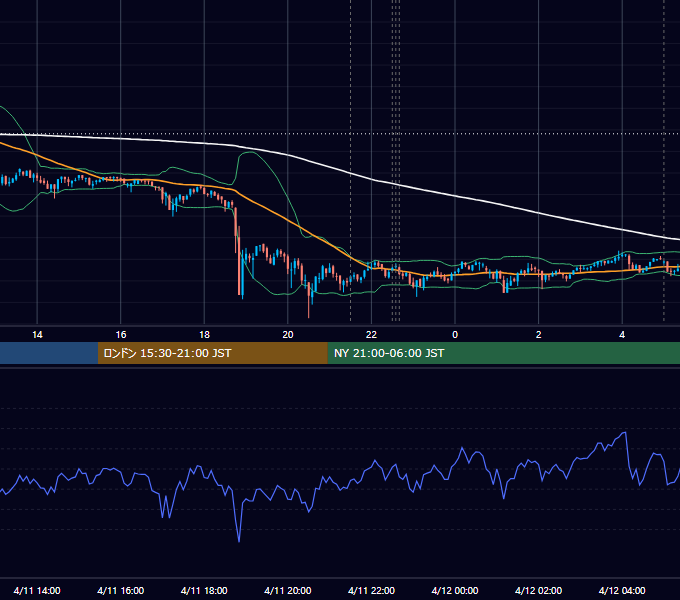Image resolution: width=680 pixels, height=600 pixels.
Task: Click the 22 hour axis label
Action: coord(371,335)
